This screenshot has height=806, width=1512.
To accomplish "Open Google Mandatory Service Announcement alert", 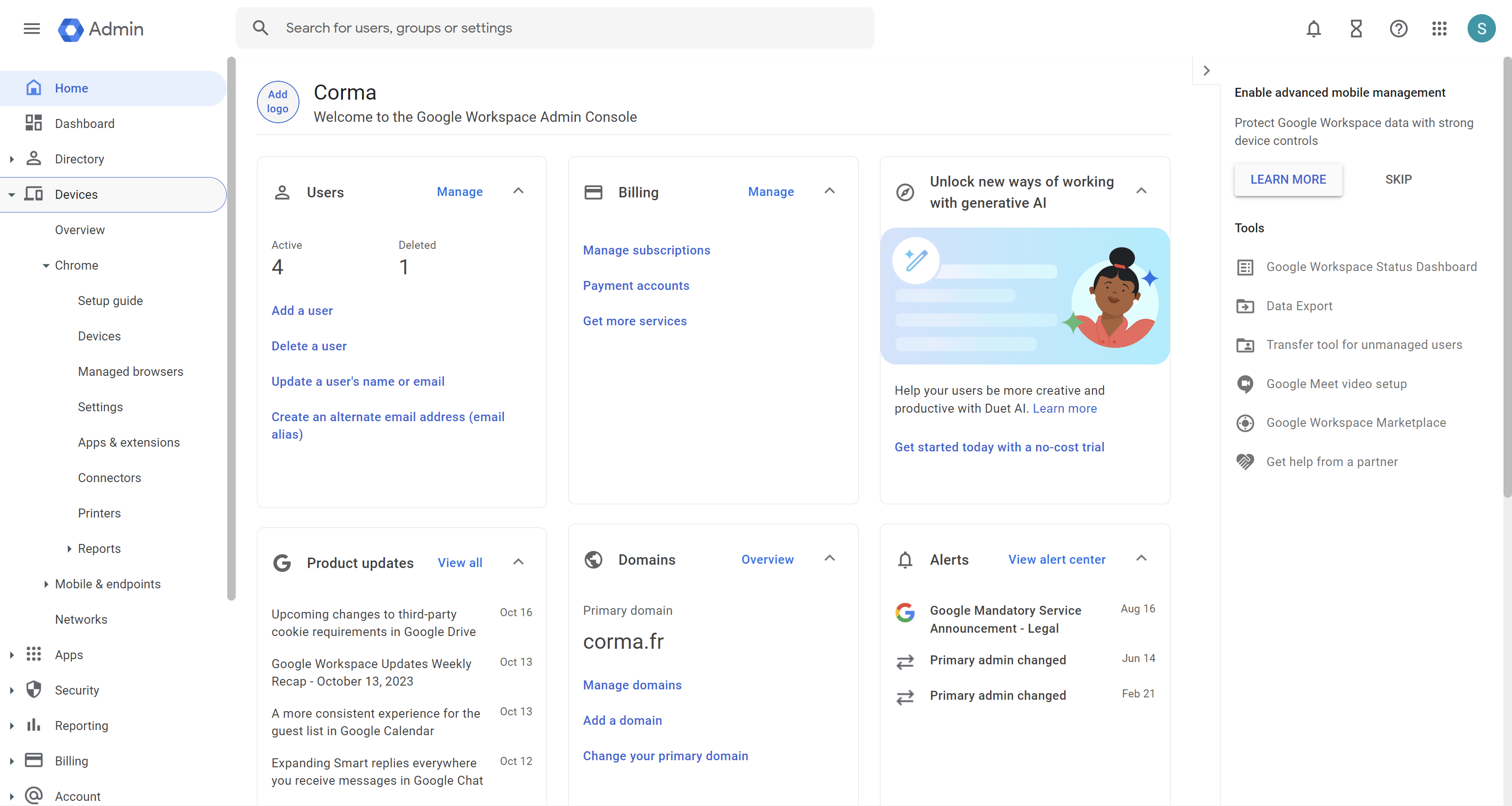I will point(1024,619).
